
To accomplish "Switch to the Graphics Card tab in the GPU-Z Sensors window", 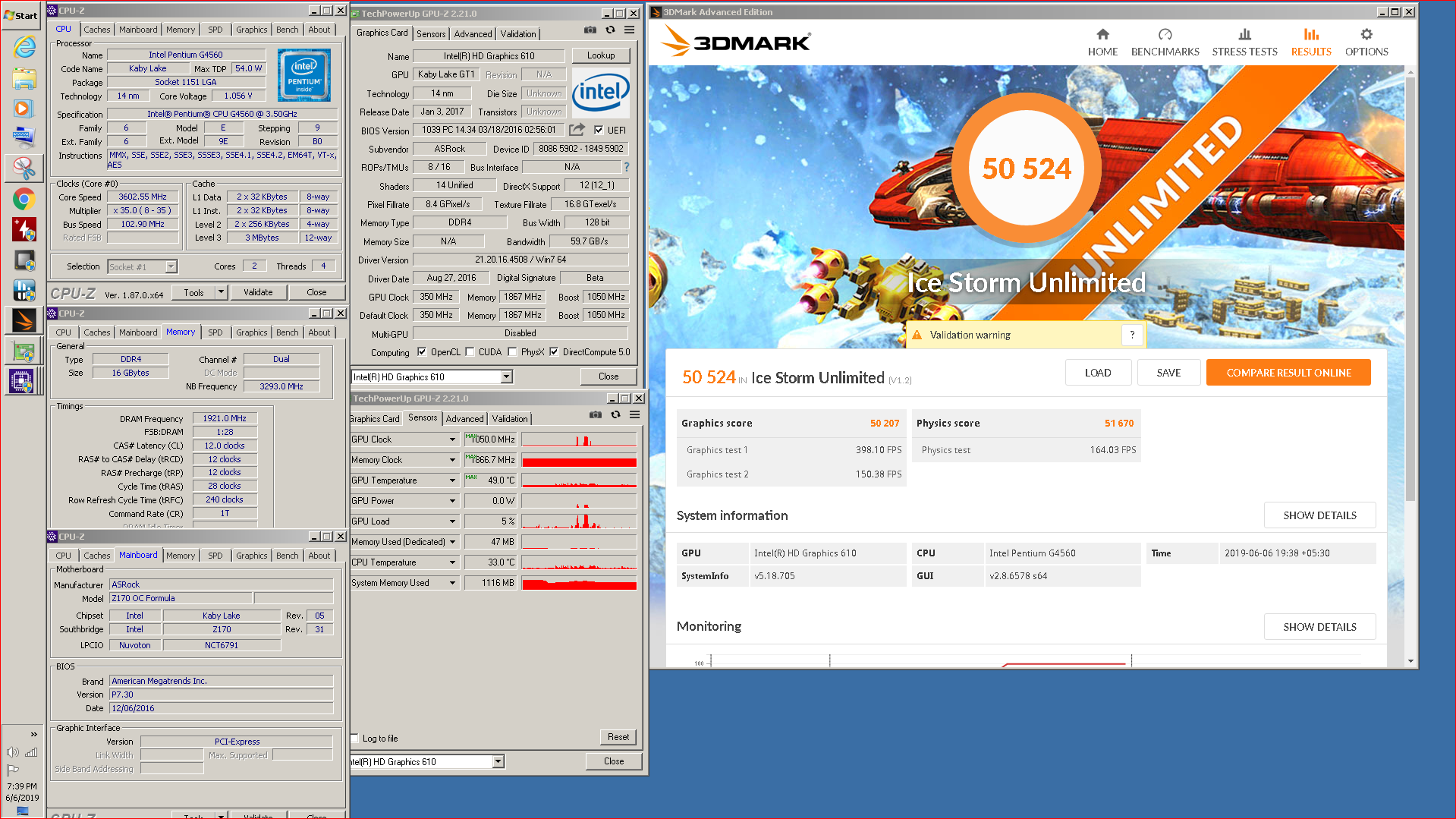I will pyautogui.click(x=375, y=419).
